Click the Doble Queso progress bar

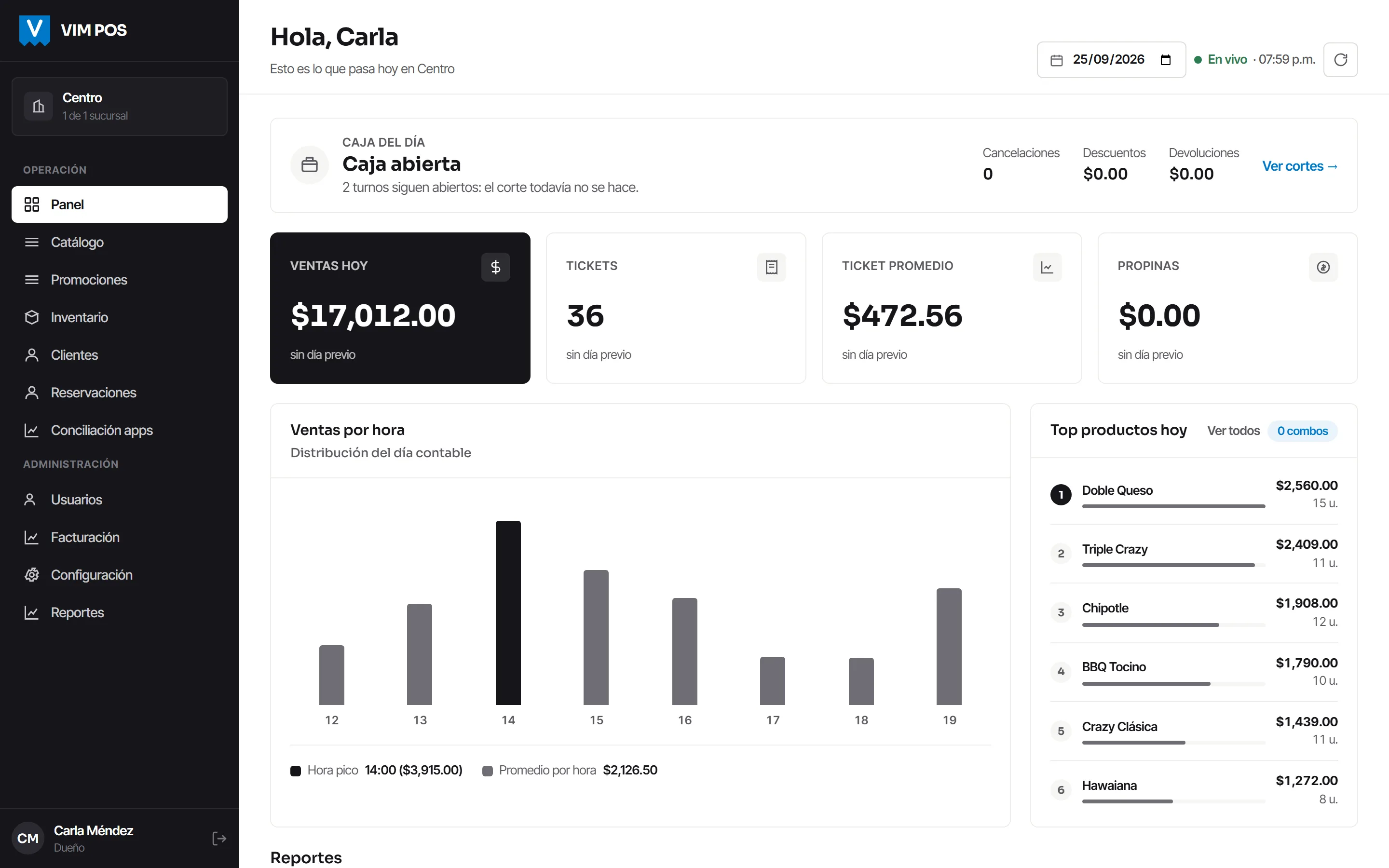1173,506
